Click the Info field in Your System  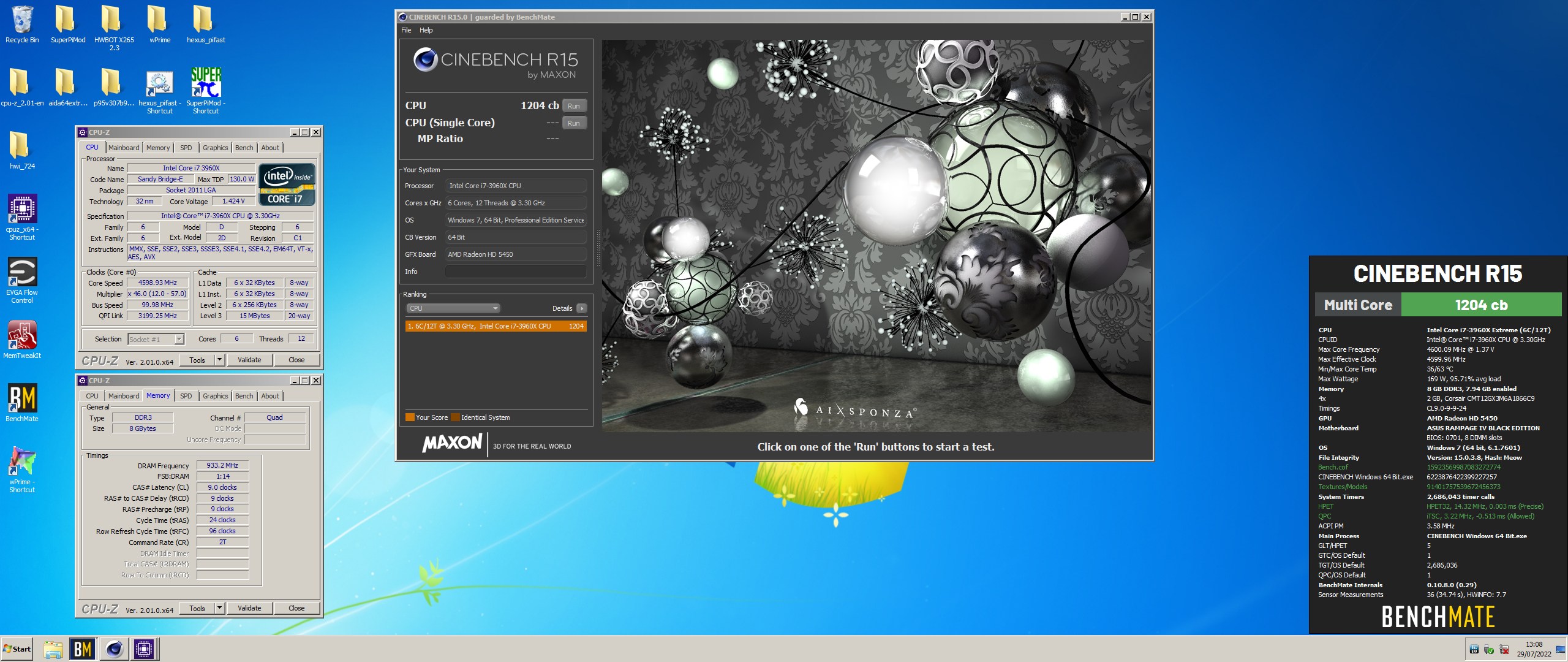point(515,272)
